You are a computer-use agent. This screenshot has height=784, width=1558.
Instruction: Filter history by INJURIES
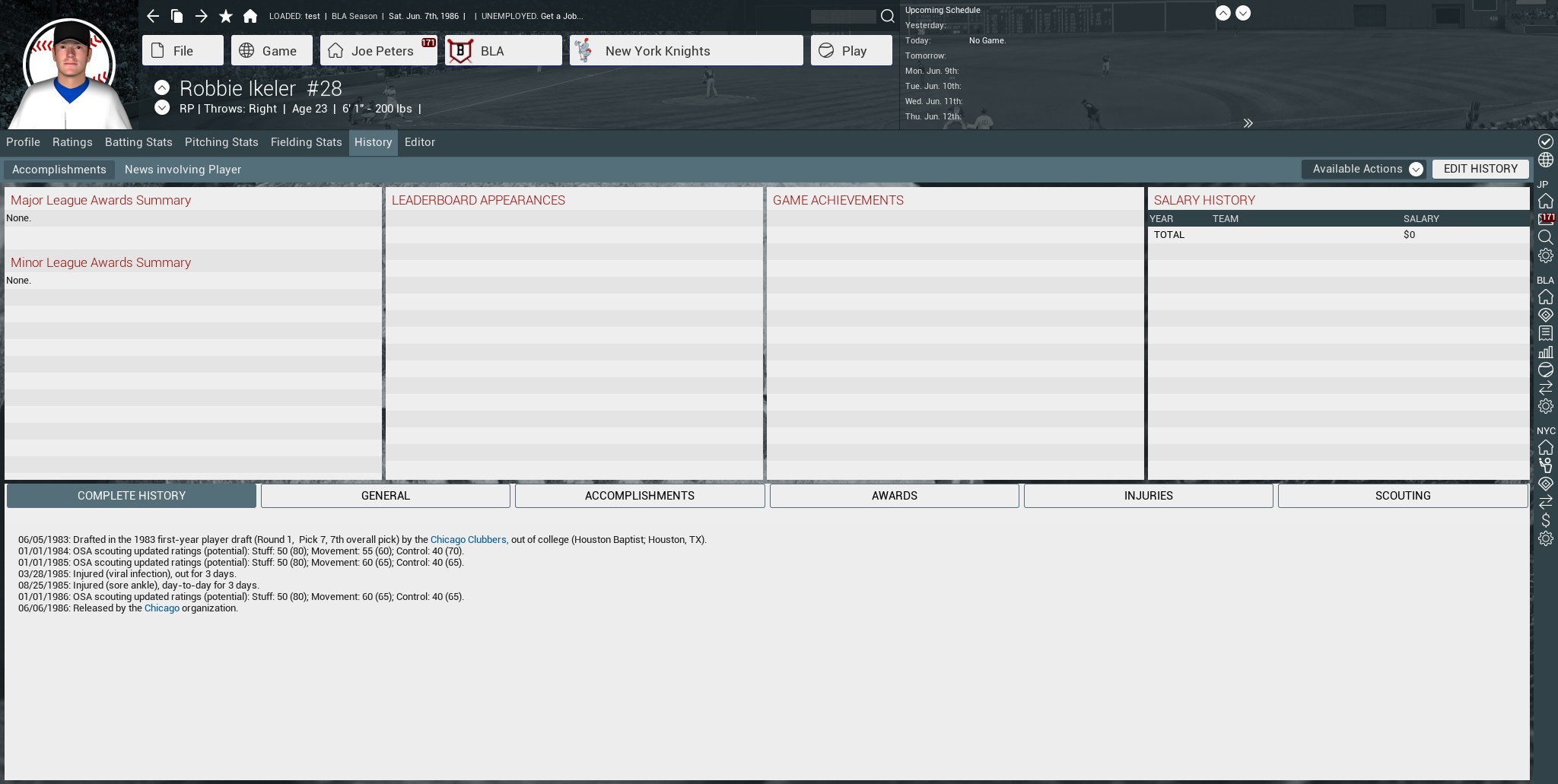(x=1149, y=496)
